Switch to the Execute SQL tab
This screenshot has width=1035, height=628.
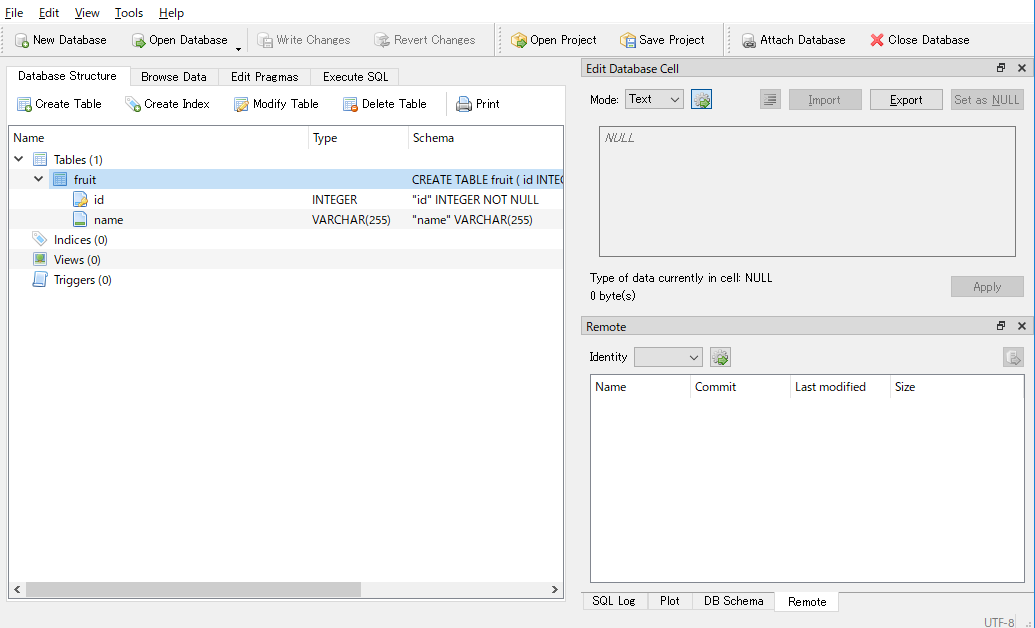point(354,76)
